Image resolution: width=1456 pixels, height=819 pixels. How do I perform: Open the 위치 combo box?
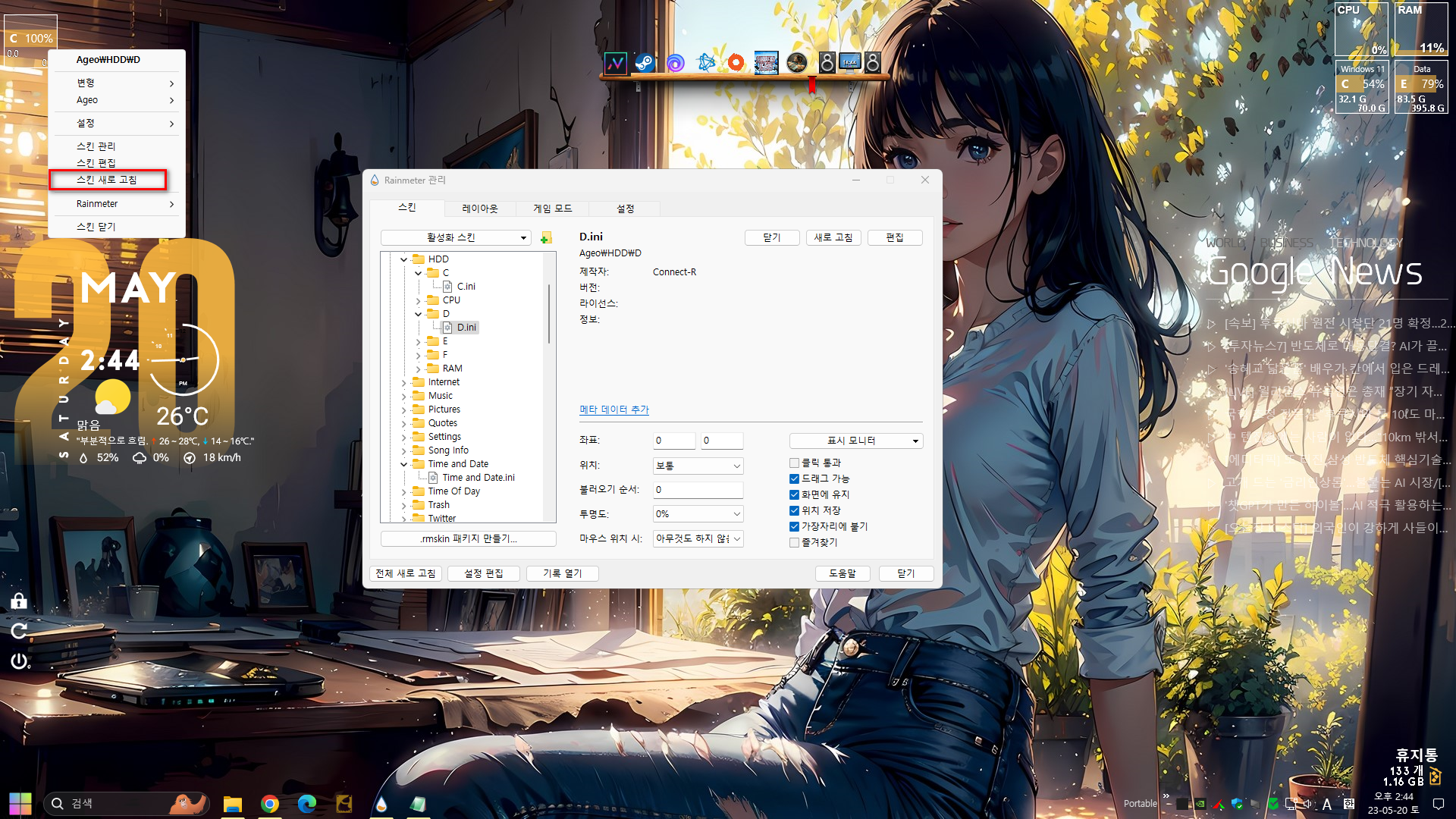698,466
